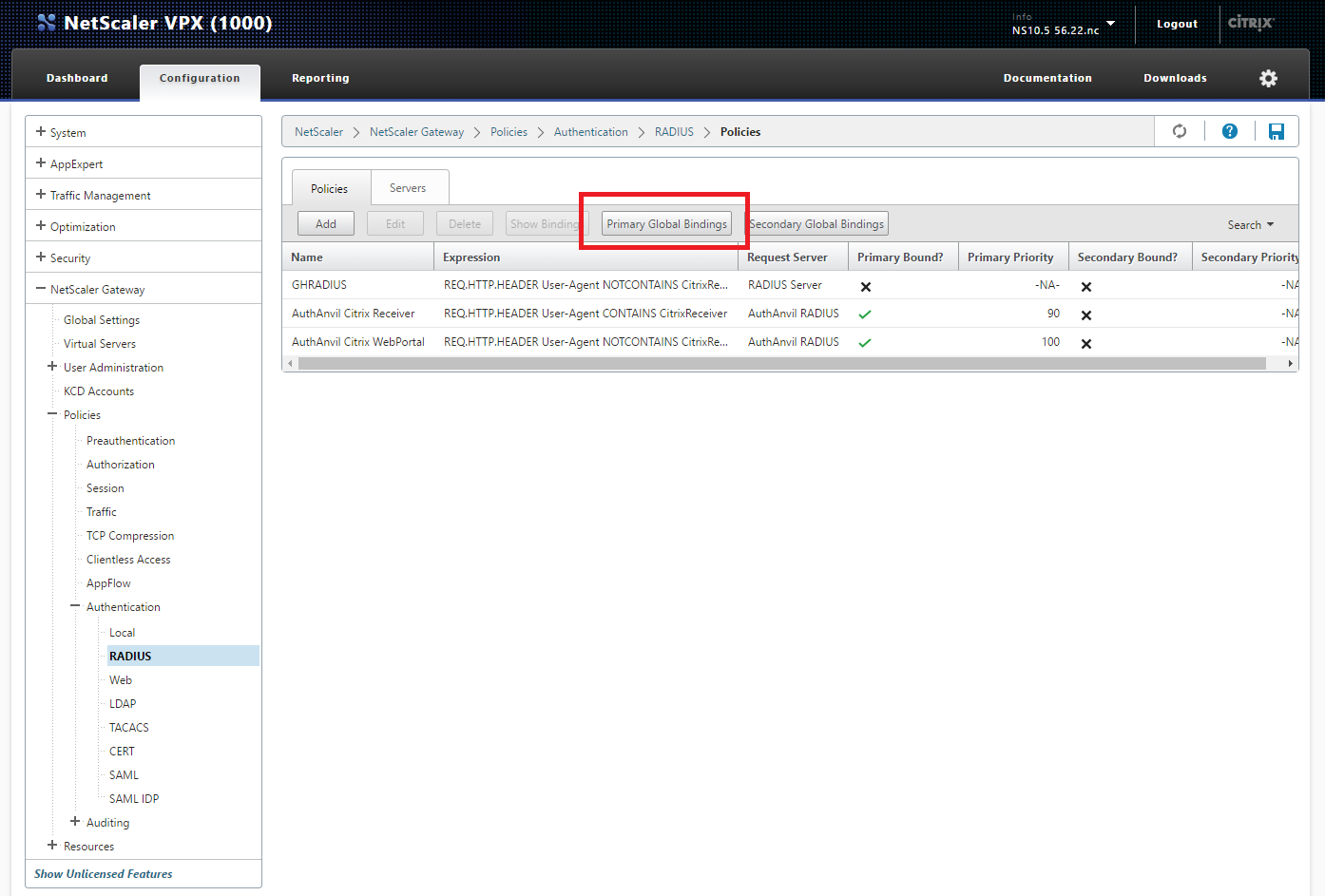Open AppFlow tree item
The height and width of the screenshot is (896, 1325).
[x=108, y=583]
